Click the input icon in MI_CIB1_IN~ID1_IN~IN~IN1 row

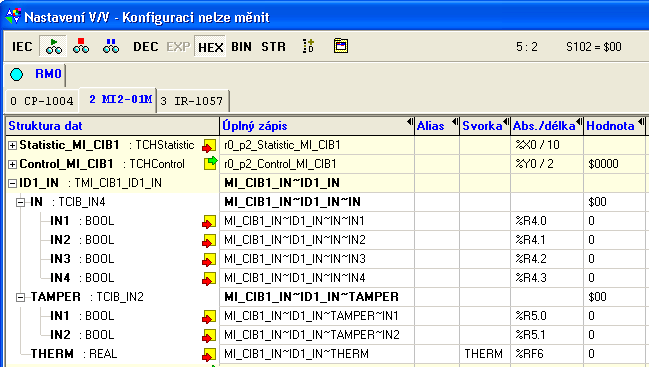point(209,221)
